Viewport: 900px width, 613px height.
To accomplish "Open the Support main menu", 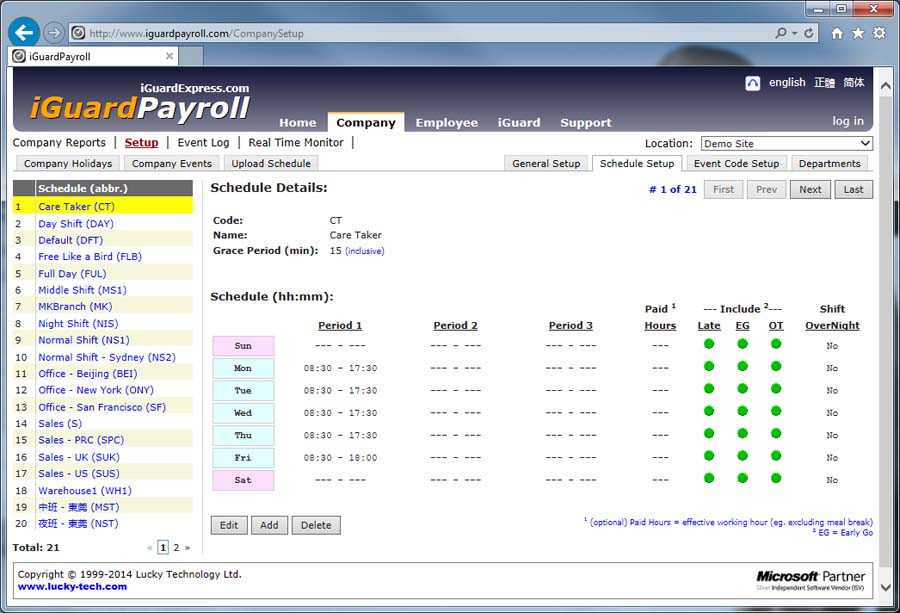I will (x=585, y=123).
